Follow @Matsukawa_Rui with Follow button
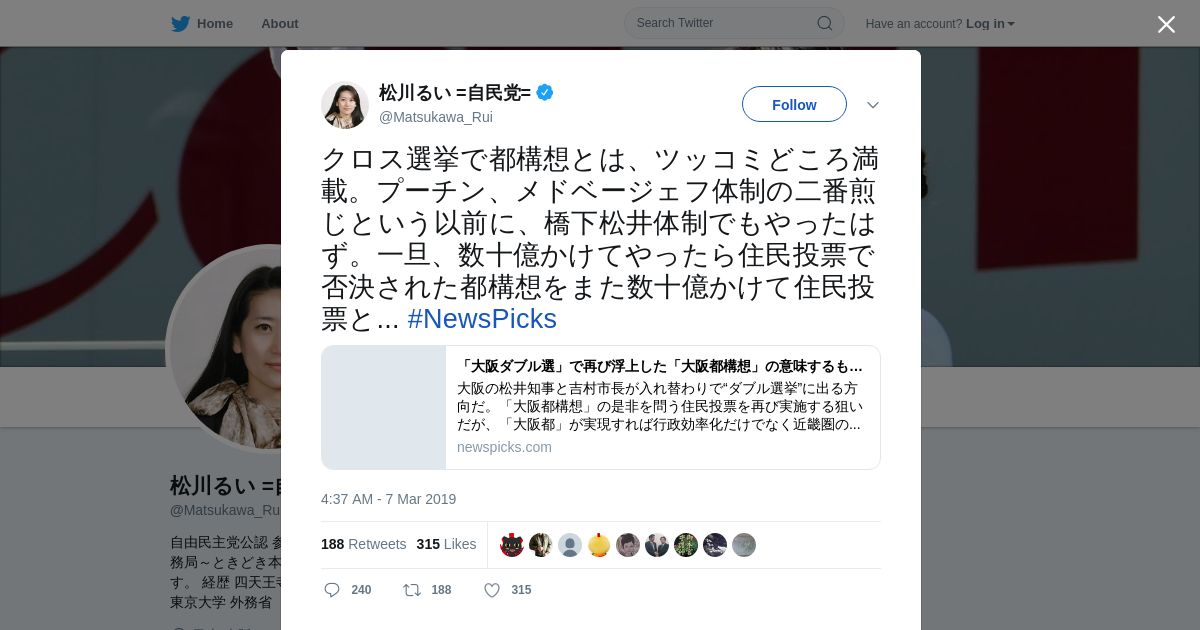Image resolution: width=1200 pixels, height=630 pixels. pyautogui.click(x=794, y=104)
